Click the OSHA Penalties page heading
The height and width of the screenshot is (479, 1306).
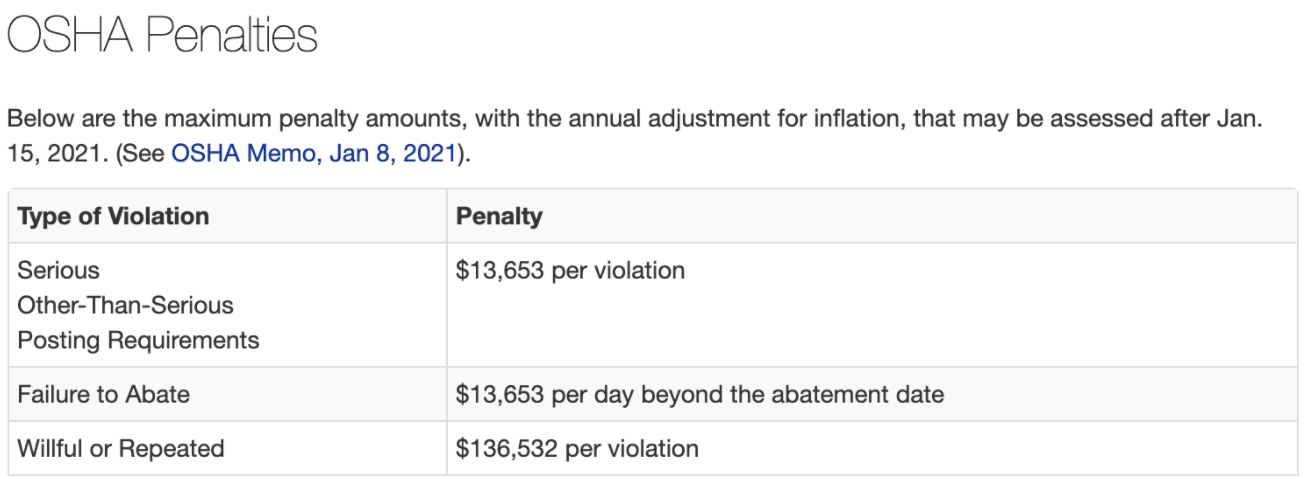162,37
